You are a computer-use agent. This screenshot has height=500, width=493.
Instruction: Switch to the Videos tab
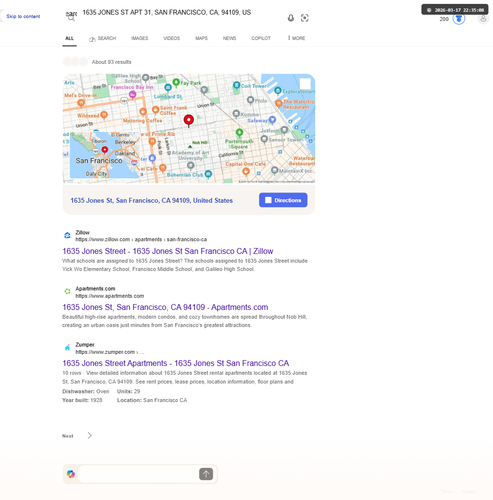point(172,38)
